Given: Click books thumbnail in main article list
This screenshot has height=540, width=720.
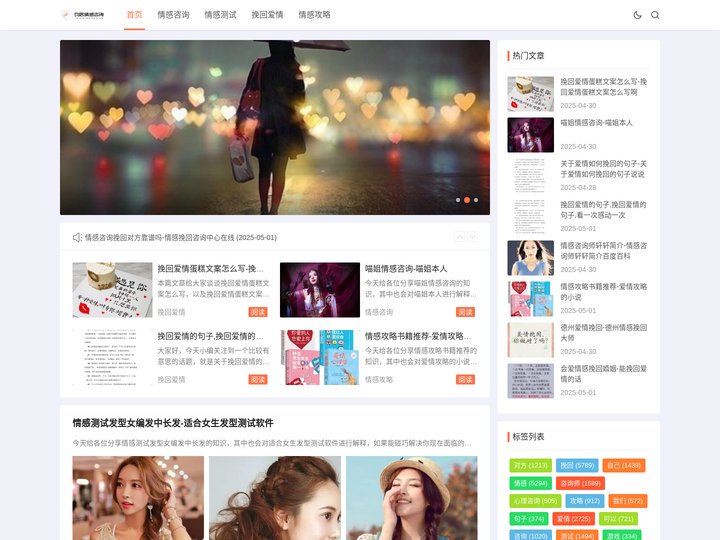Looking at the screenshot, I should (x=320, y=357).
